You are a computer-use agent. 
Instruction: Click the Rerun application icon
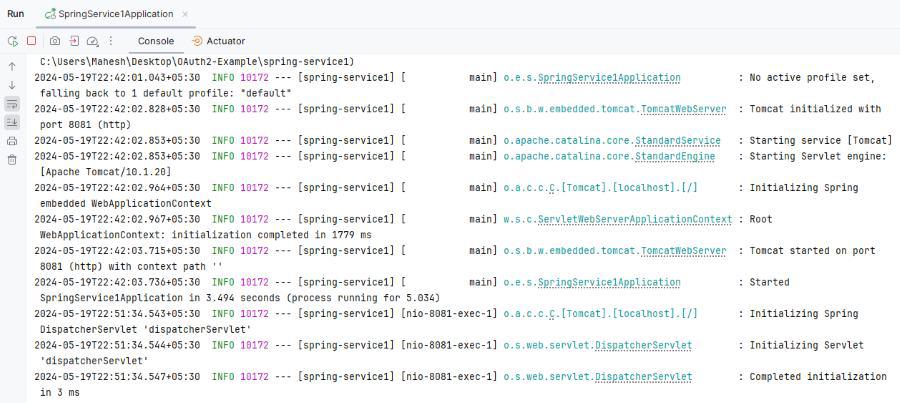click(x=12, y=41)
